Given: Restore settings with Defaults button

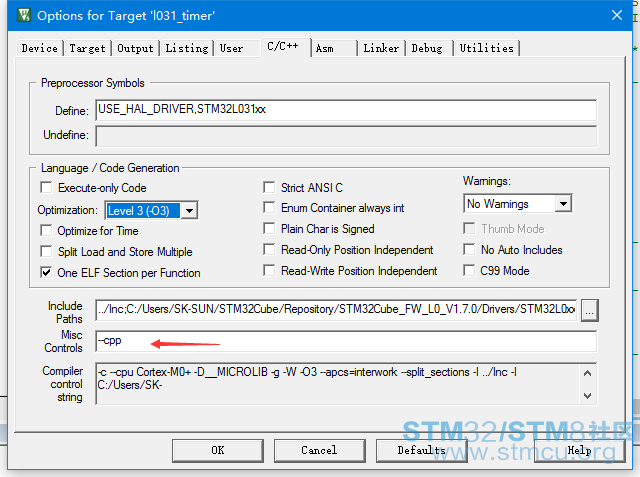Looking at the screenshot, I should point(422,450).
